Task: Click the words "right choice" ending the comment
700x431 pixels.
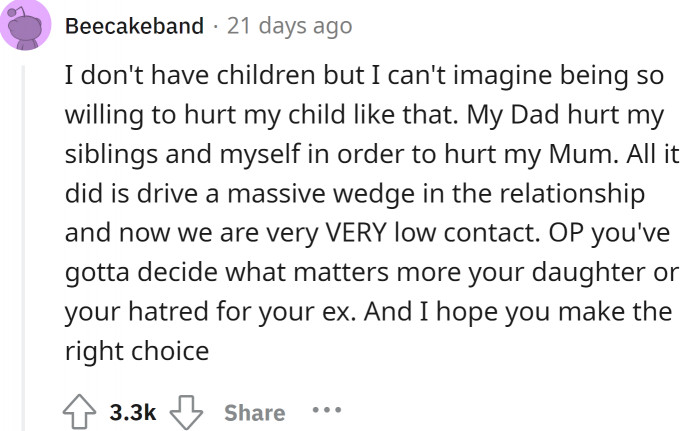Action: [137, 351]
